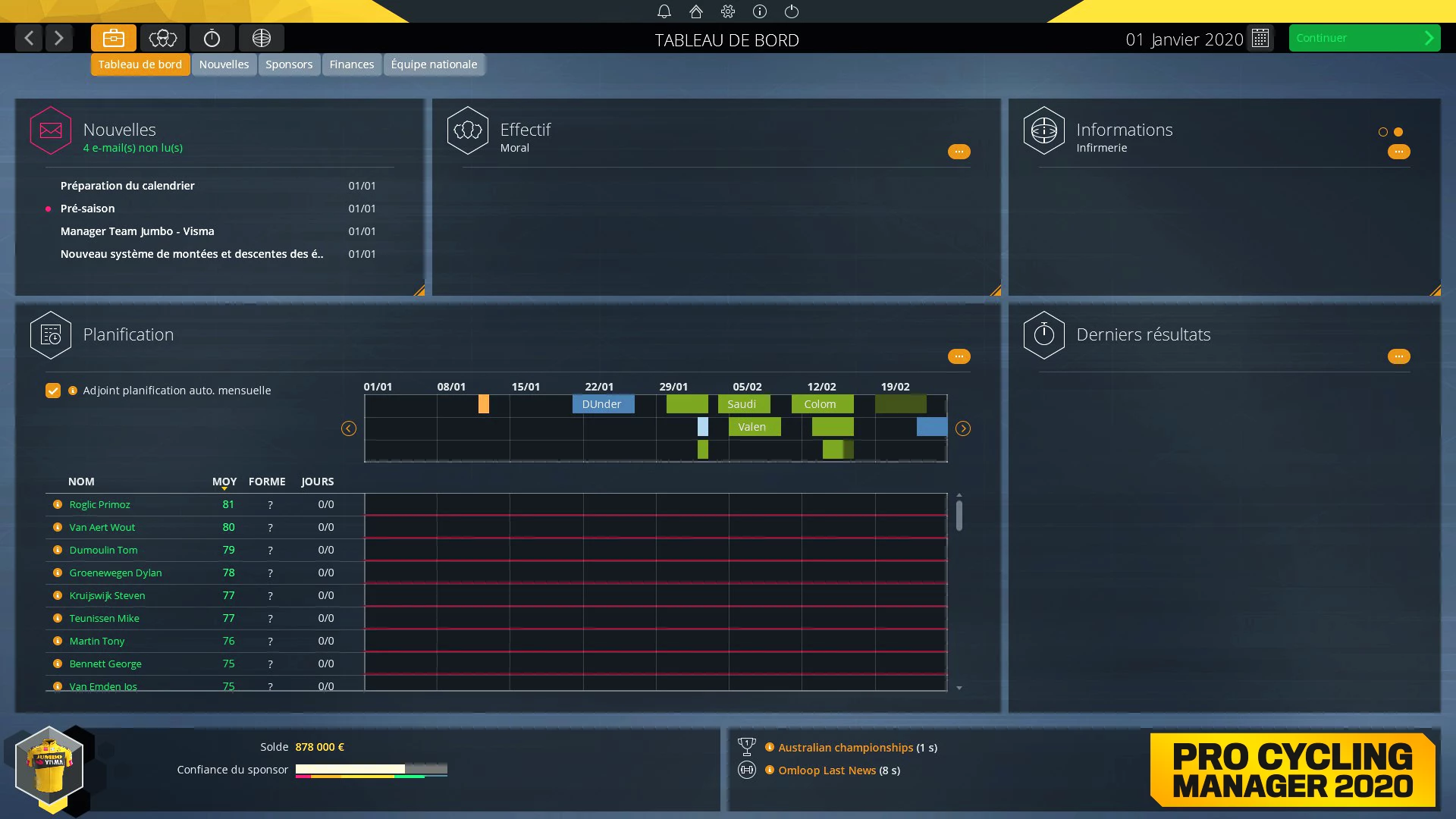Sort the rider list by MOY column
The height and width of the screenshot is (819, 1456).
pyautogui.click(x=224, y=482)
